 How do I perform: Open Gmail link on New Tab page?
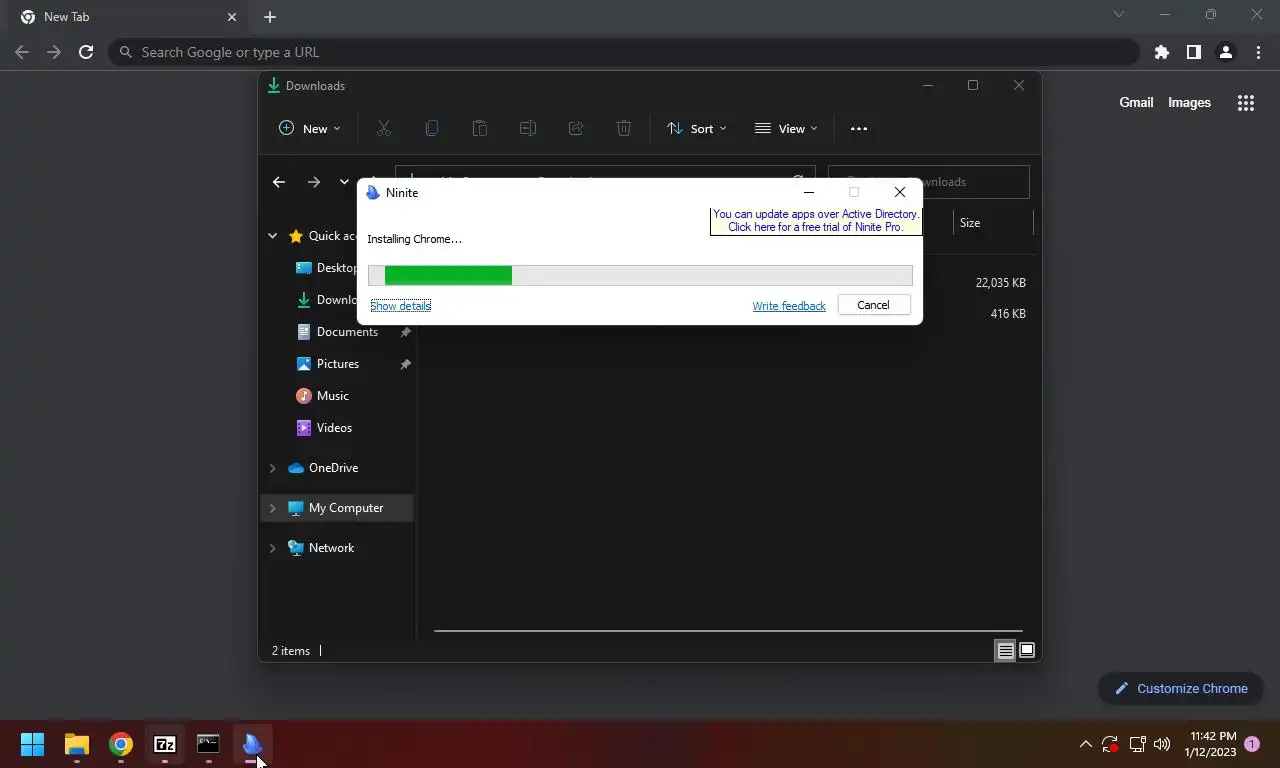pyautogui.click(x=1136, y=102)
